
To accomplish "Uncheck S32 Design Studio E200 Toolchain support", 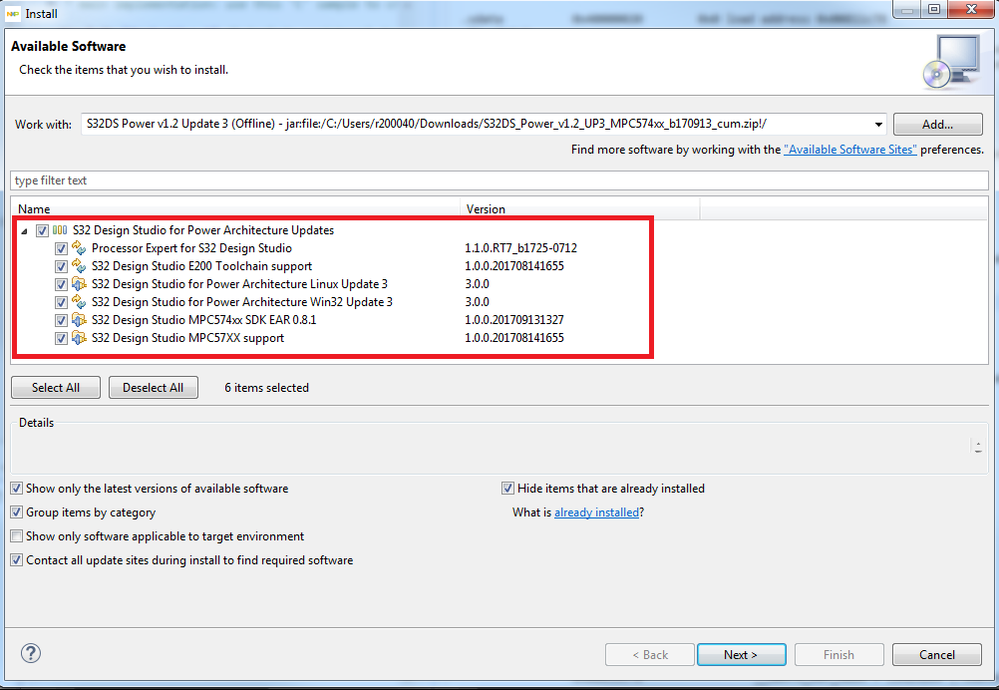I will pos(61,266).
